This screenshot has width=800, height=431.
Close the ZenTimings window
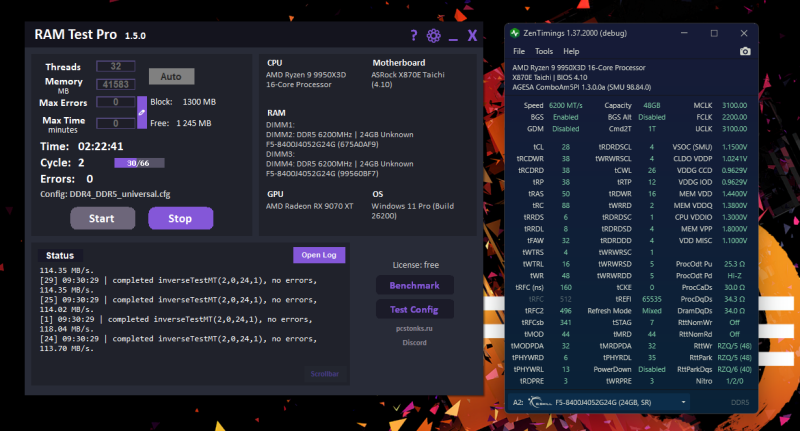[x=744, y=33]
